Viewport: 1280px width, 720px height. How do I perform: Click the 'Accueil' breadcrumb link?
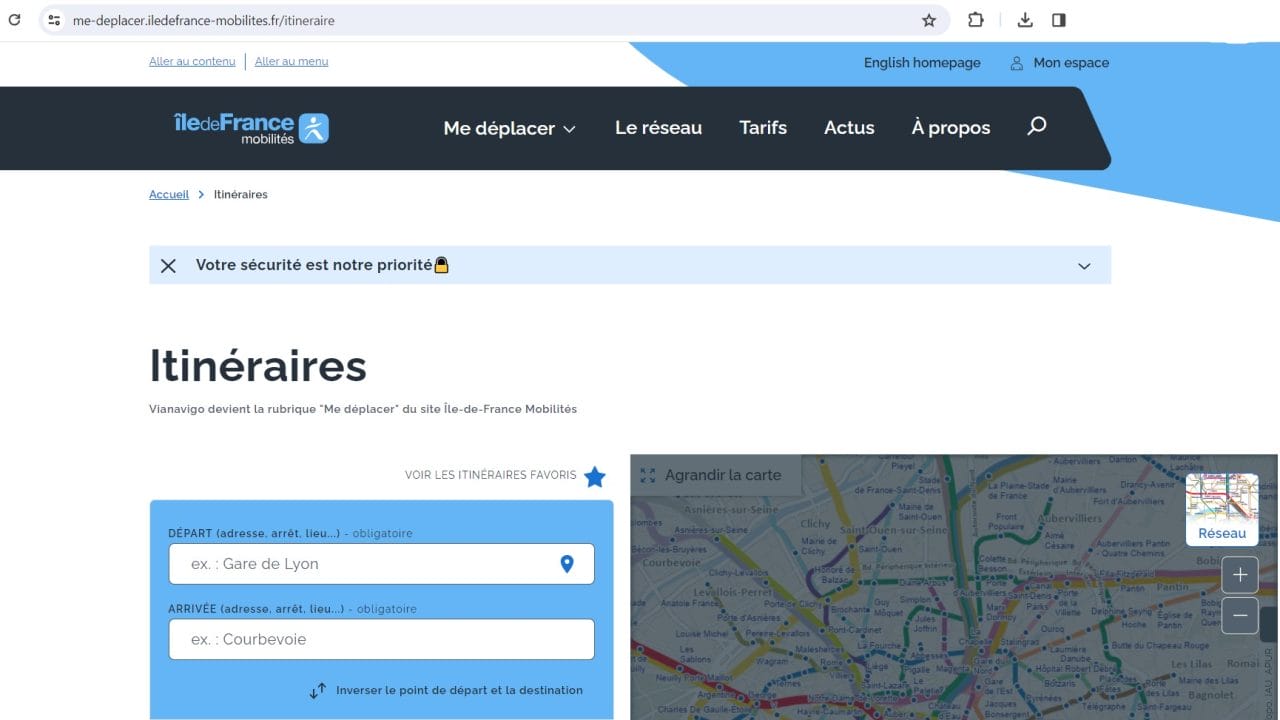tap(169, 195)
